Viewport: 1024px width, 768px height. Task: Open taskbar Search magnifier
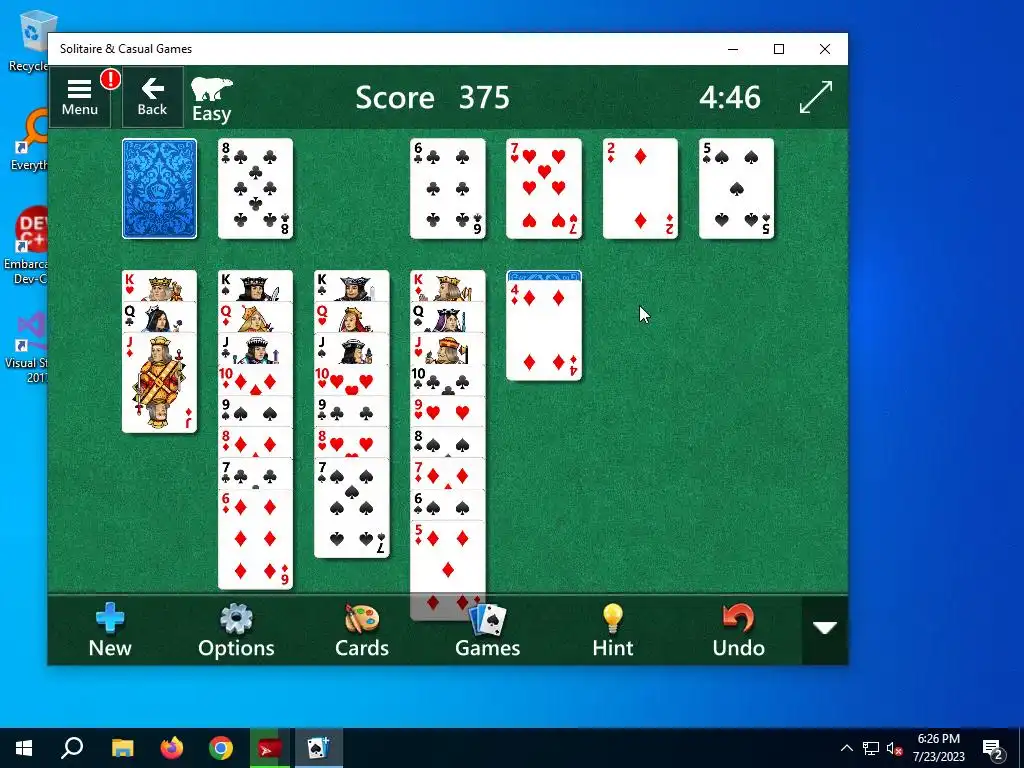click(x=72, y=748)
